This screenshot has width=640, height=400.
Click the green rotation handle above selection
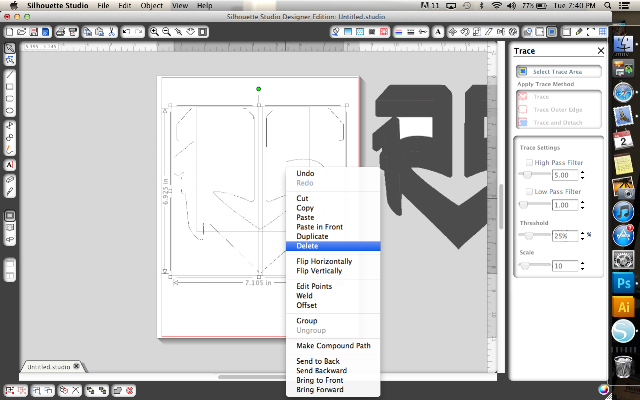tap(258, 89)
